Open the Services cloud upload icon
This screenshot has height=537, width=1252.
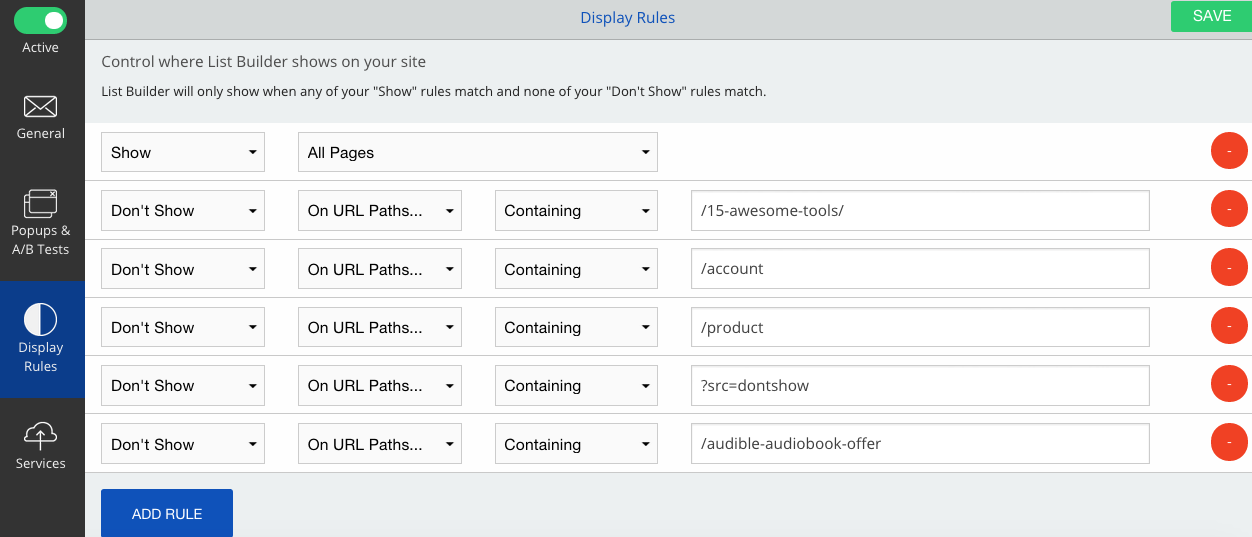click(40, 435)
